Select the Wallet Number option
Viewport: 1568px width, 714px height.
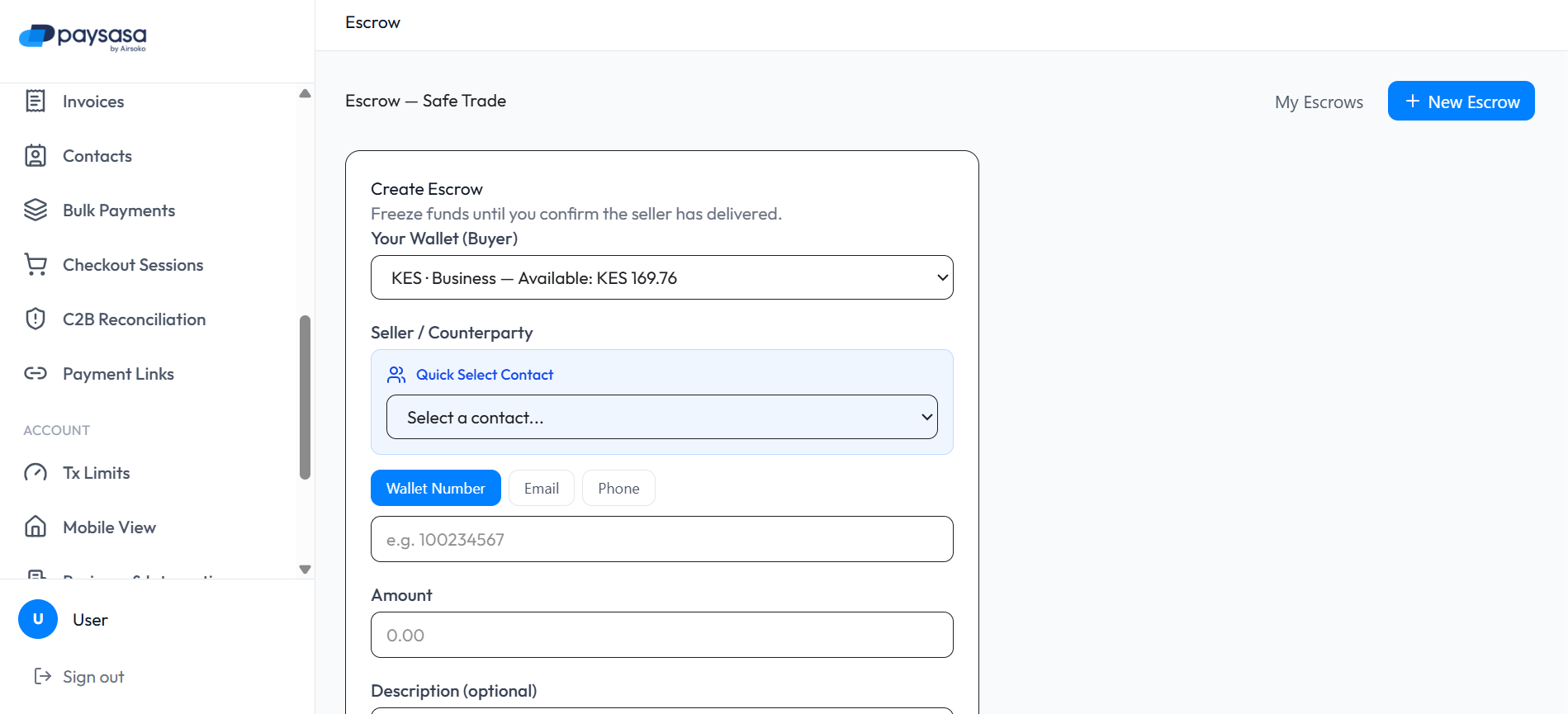click(436, 488)
